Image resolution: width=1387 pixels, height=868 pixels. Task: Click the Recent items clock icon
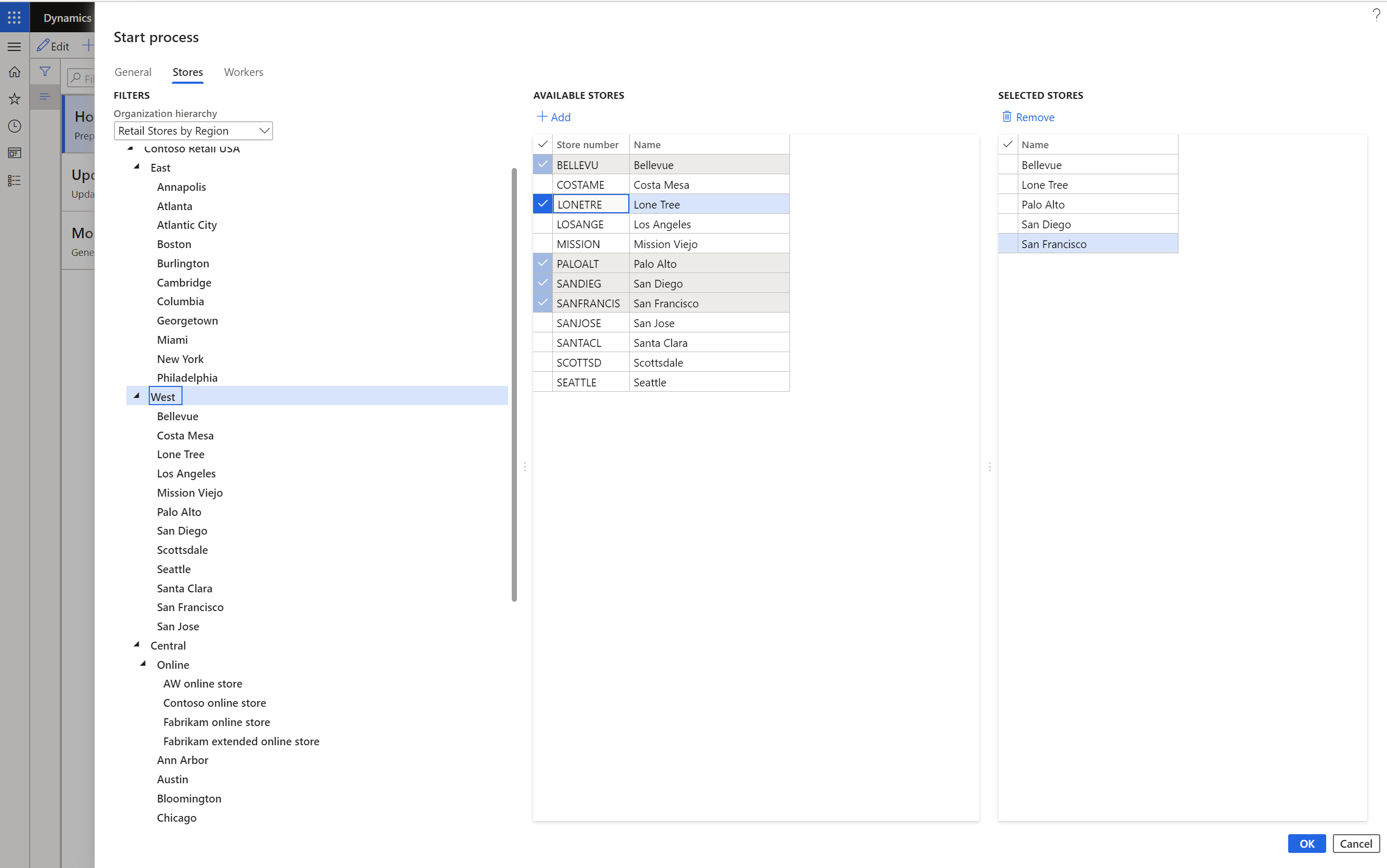[x=16, y=125]
